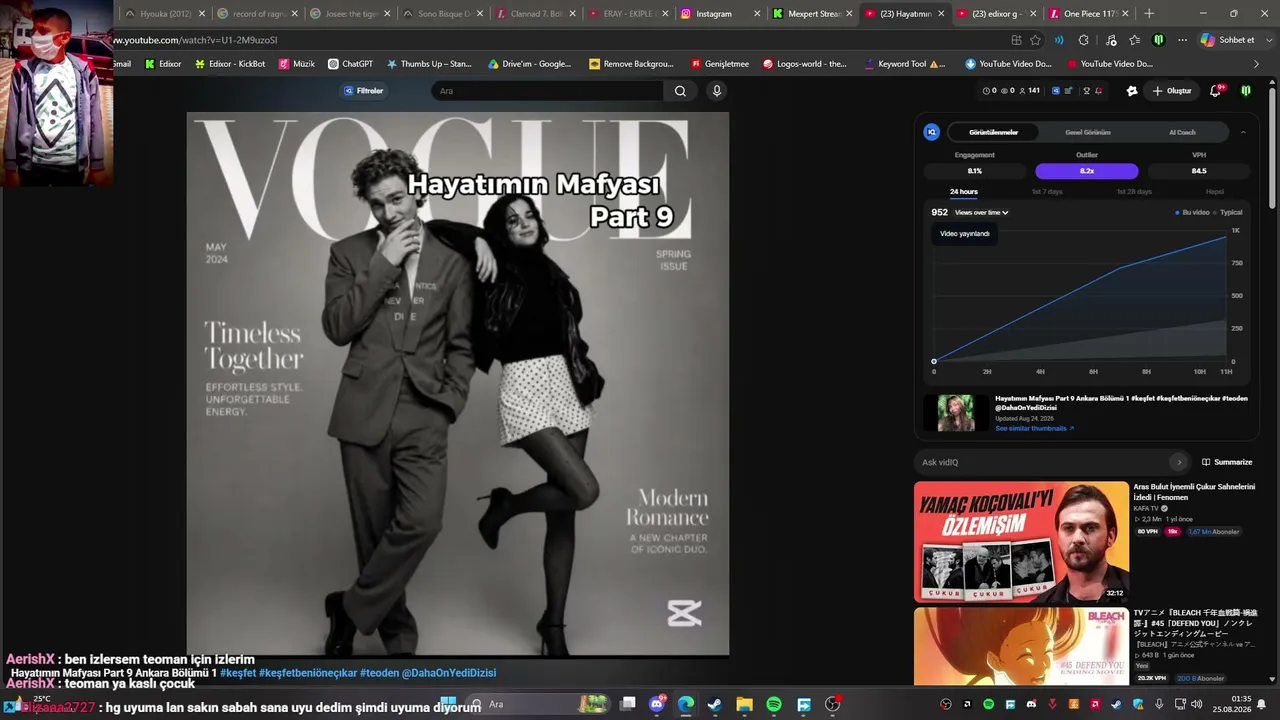This screenshot has width=1280, height=720.
Task: Toggle the 'Typical' chart legend
Action: (1228, 213)
